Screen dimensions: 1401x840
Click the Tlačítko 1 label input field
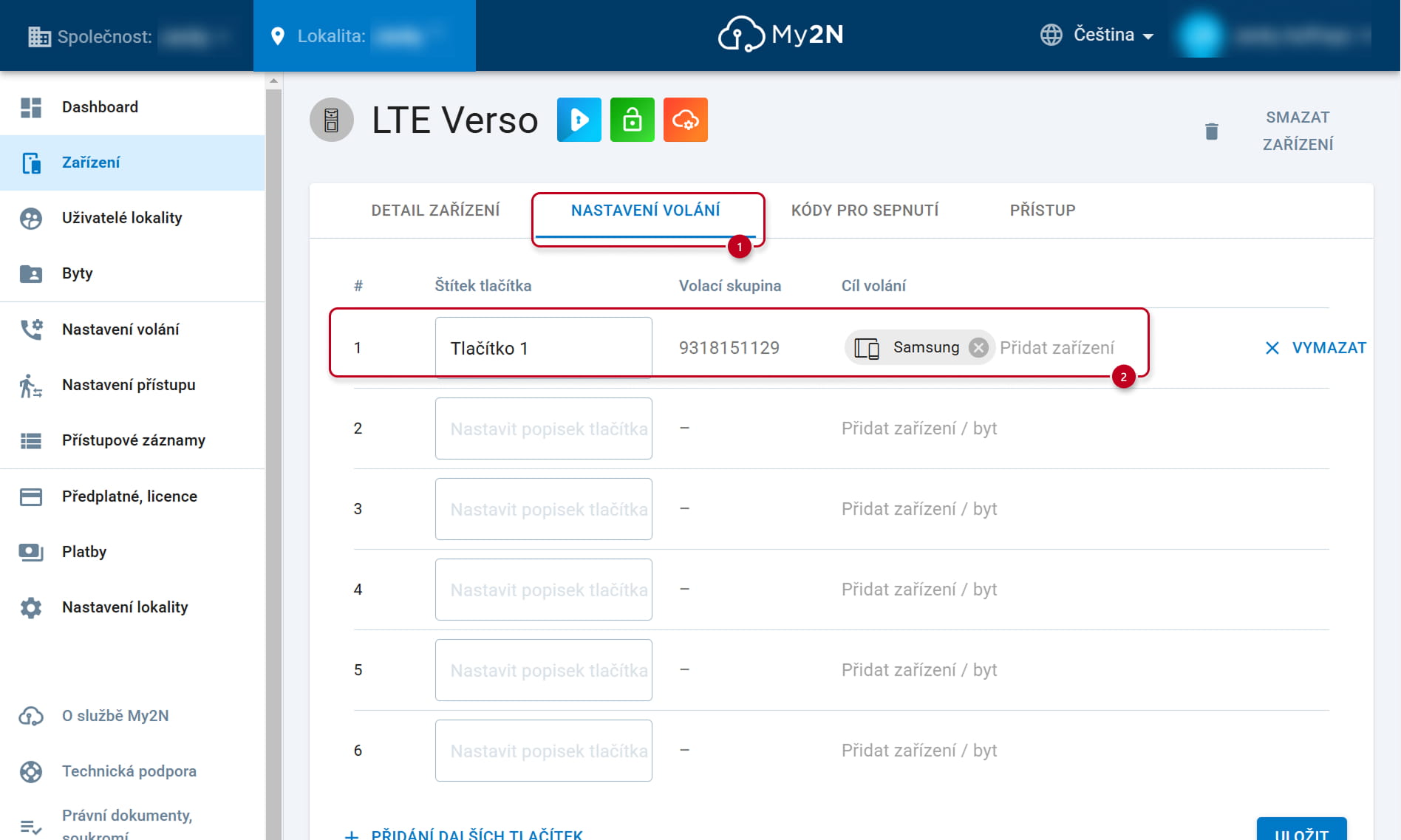click(x=544, y=348)
